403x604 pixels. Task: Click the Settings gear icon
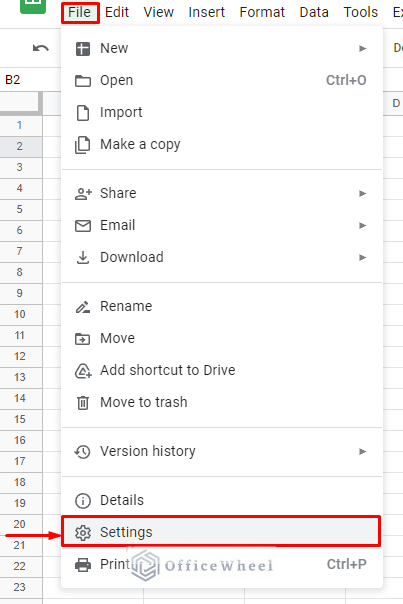pyautogui.click(x=83, y=533)
